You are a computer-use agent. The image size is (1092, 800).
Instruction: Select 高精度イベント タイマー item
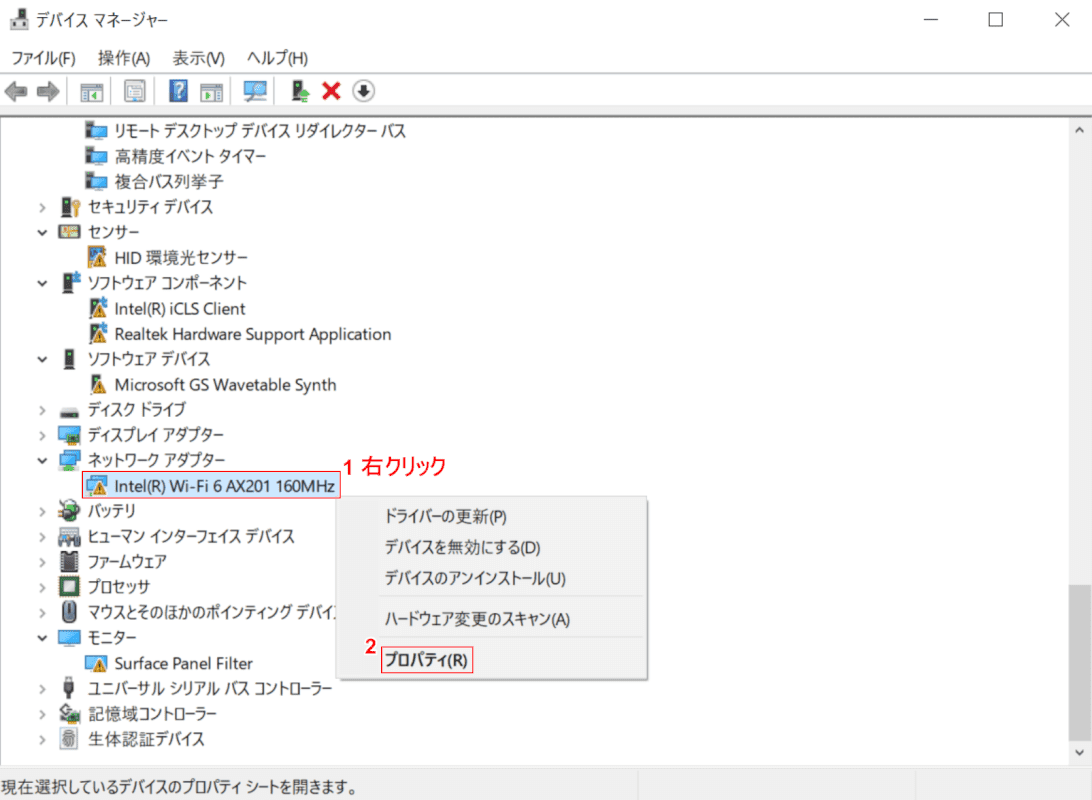click(x=190, y=156)
